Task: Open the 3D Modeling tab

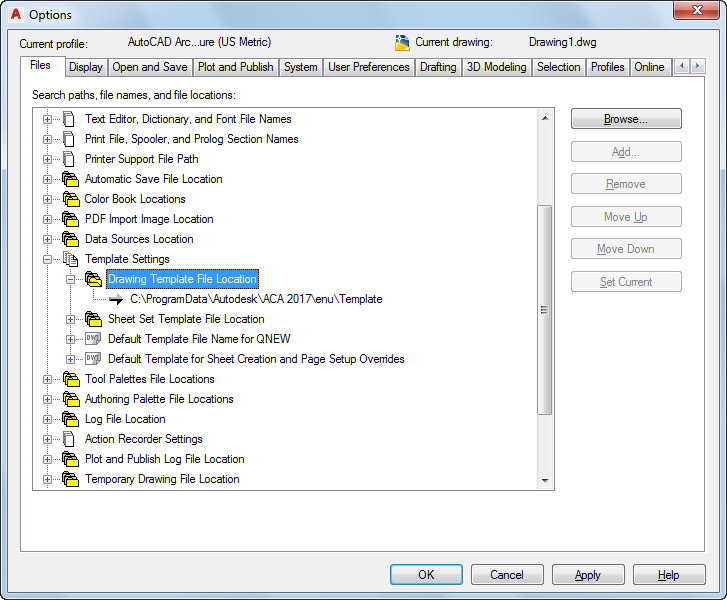Action: point(497,67)
